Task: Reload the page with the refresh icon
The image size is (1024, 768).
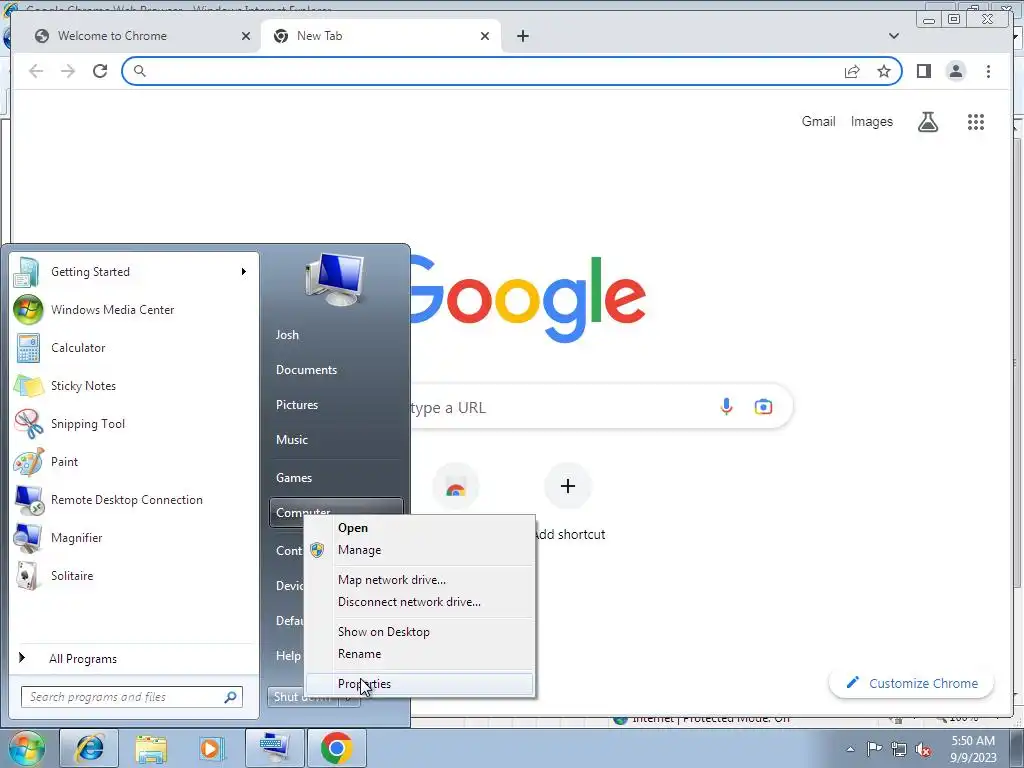Action: point(100,71)
